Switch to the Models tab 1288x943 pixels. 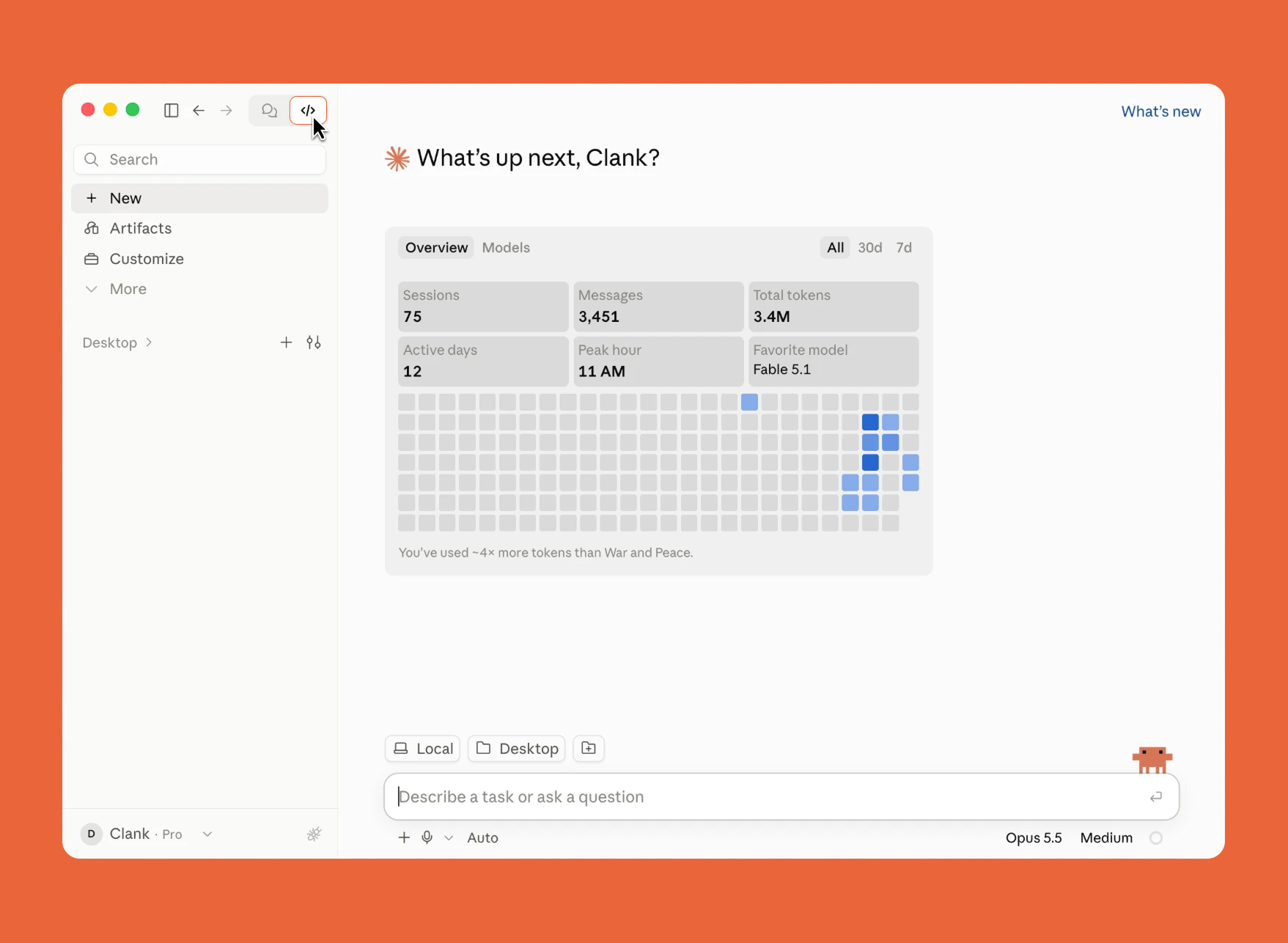(x=506, y=248)
